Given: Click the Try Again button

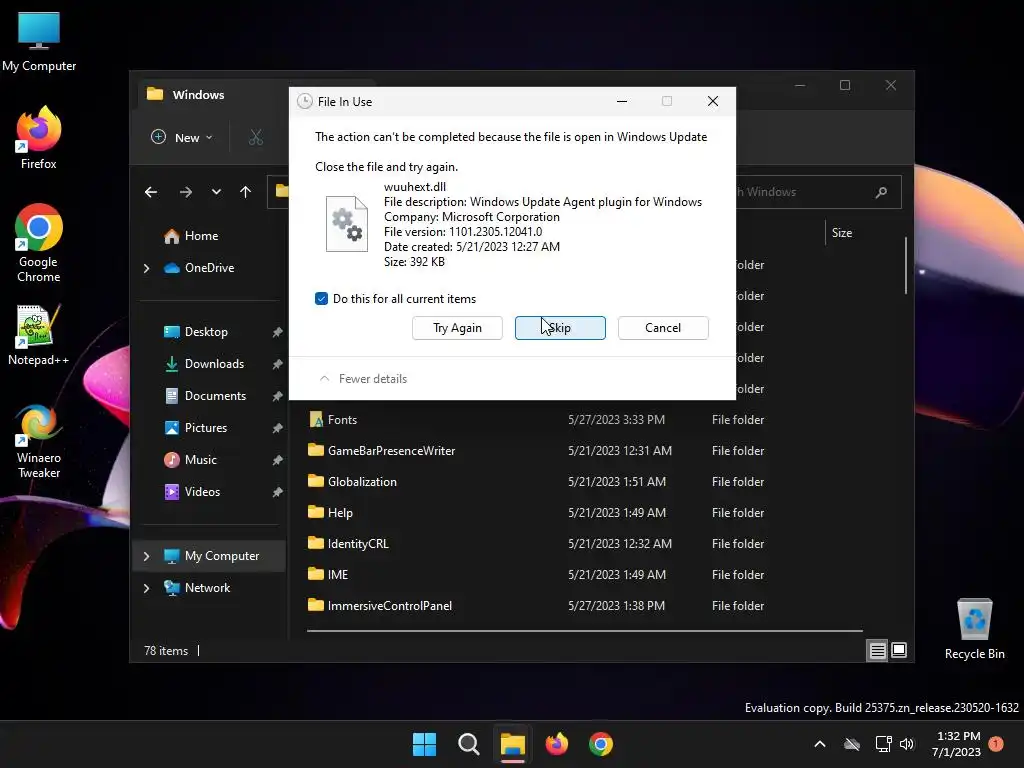Looking at the screenshot, I should tap(457, 328).
